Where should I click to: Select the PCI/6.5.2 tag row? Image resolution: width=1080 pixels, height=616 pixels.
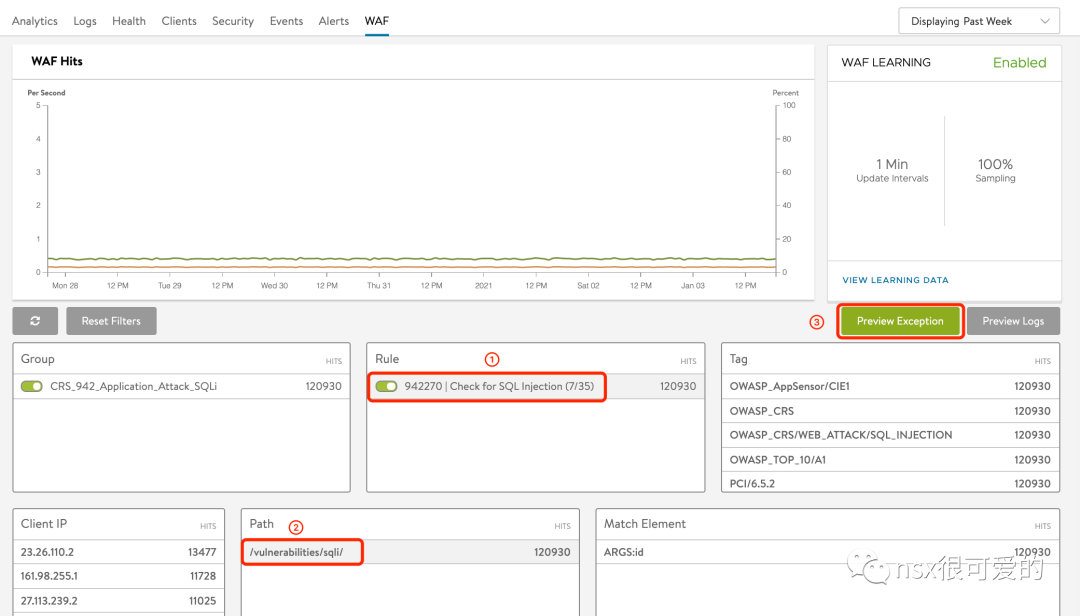click(x=890, y=483)
